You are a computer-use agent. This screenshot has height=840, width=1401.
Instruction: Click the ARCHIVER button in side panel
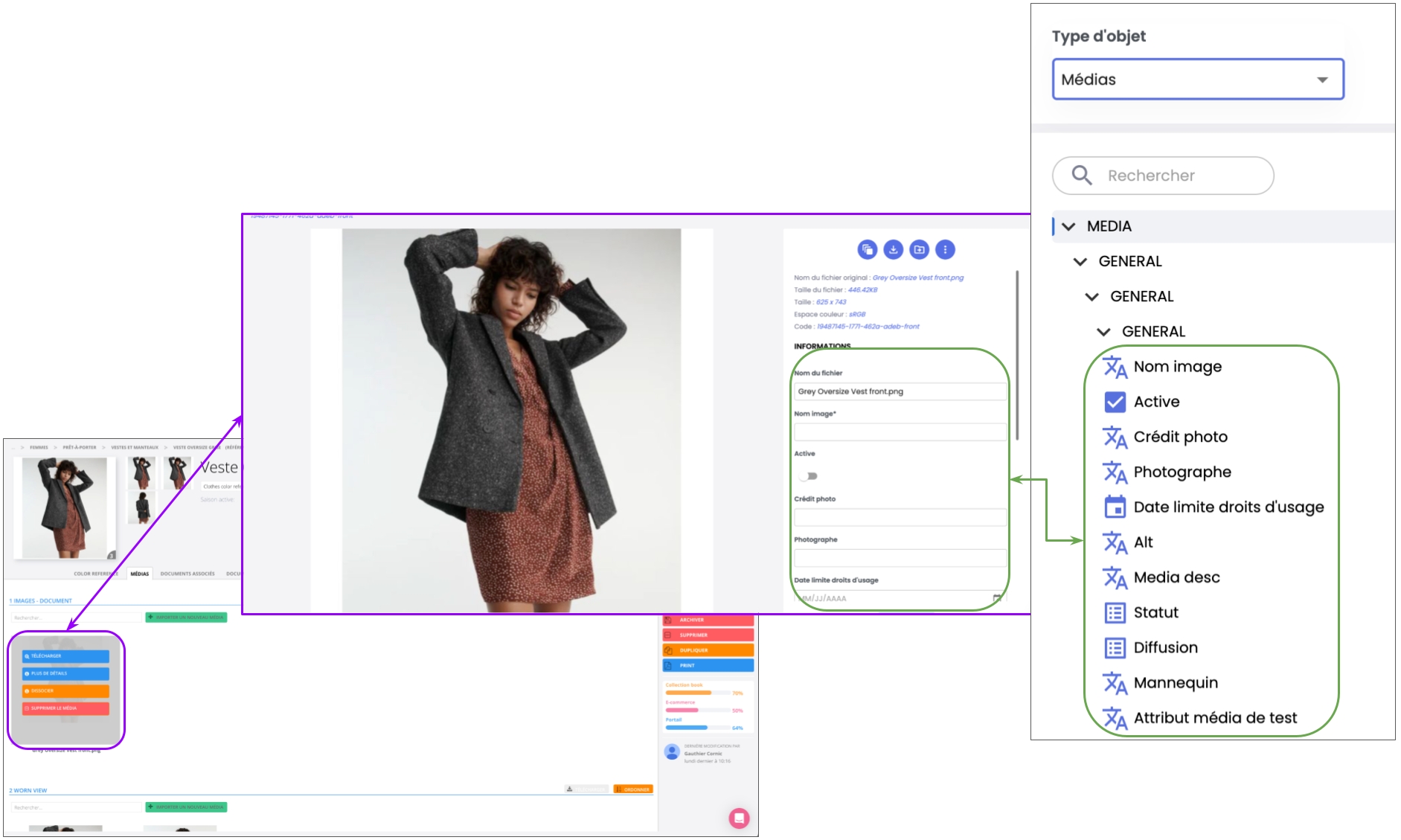[x=708, y=620]
